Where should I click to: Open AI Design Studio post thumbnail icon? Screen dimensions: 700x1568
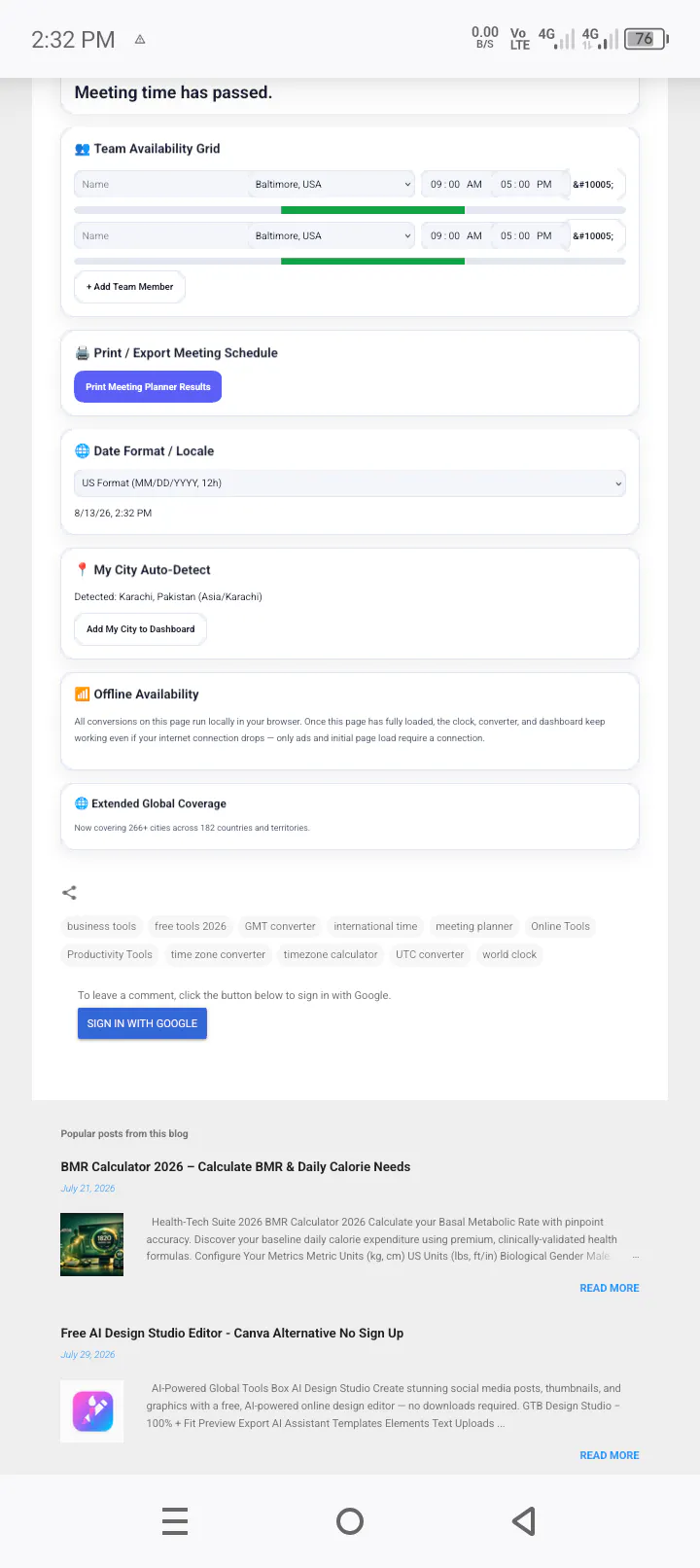(x=91, y=1411)
